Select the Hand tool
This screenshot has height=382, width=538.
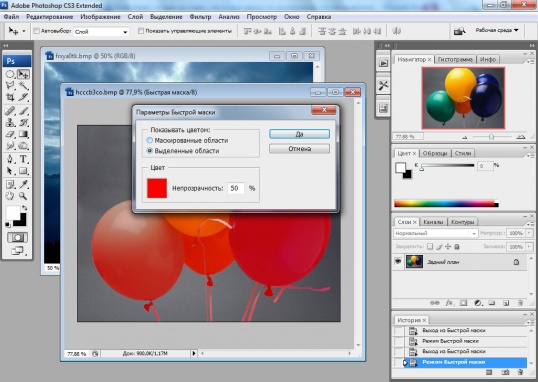click(10, 196)
